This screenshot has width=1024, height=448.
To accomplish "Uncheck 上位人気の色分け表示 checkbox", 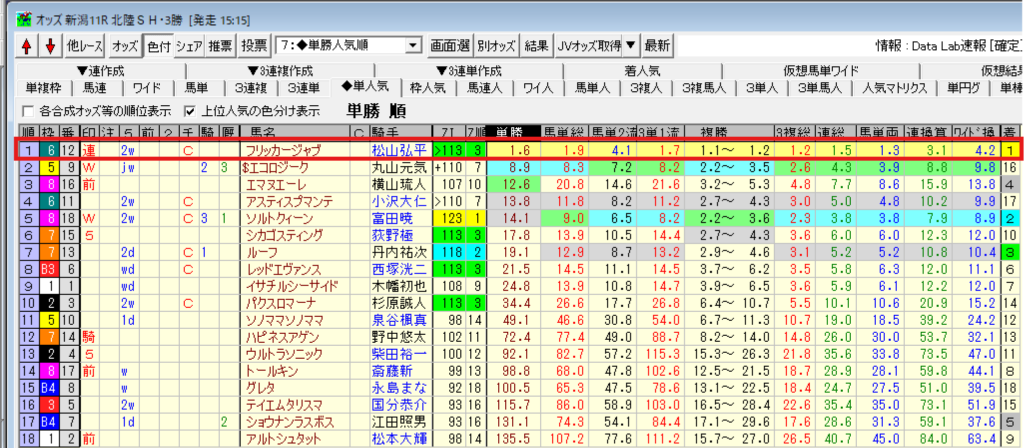I will tap(190, 110).
